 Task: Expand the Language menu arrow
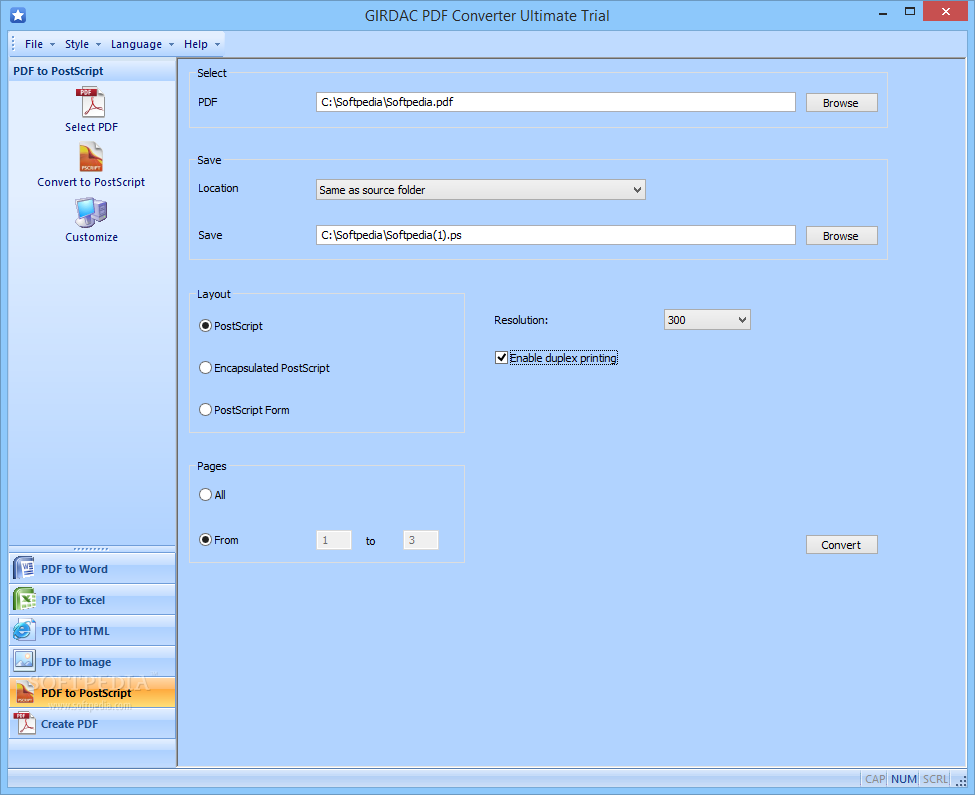171,45
